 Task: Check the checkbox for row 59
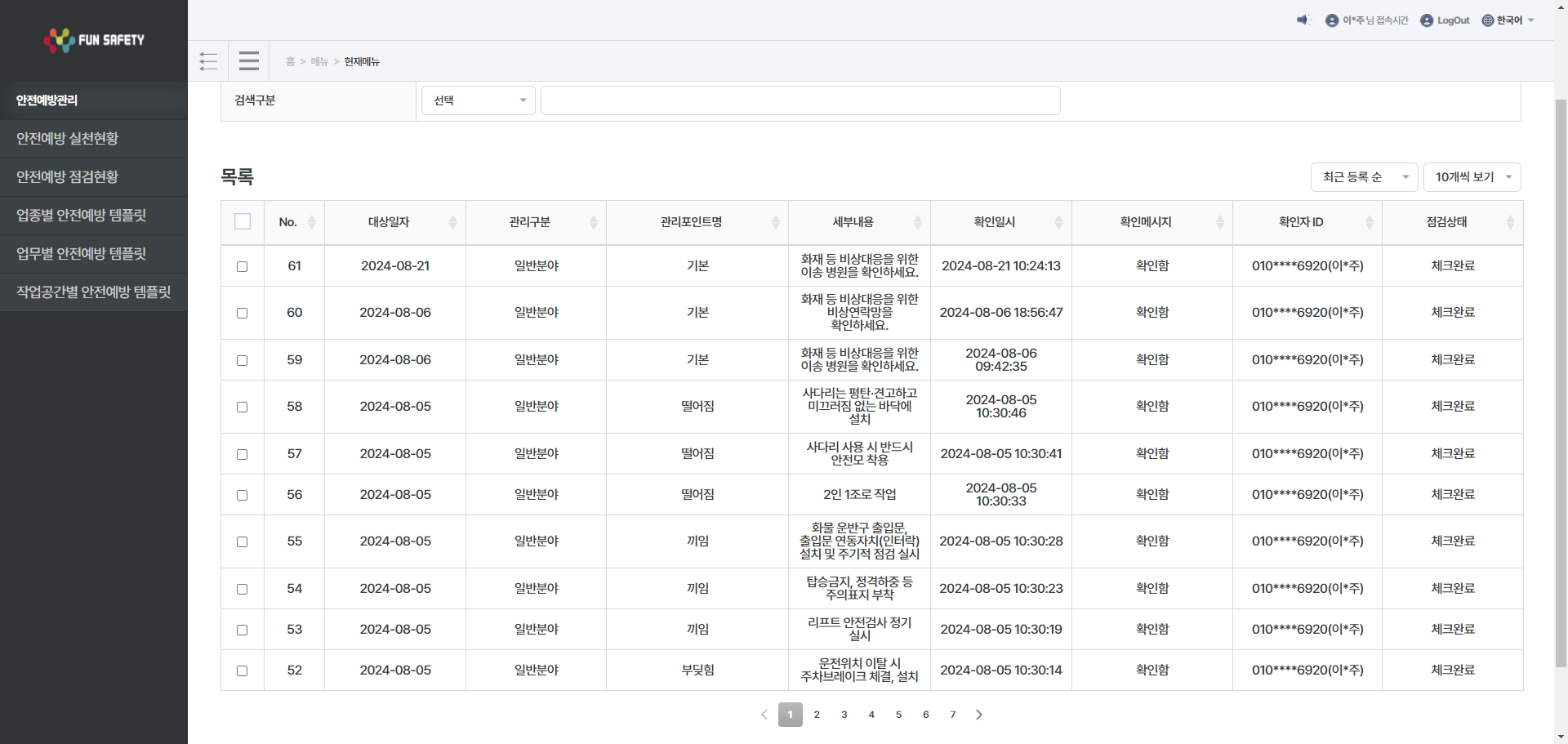(242, 360)
